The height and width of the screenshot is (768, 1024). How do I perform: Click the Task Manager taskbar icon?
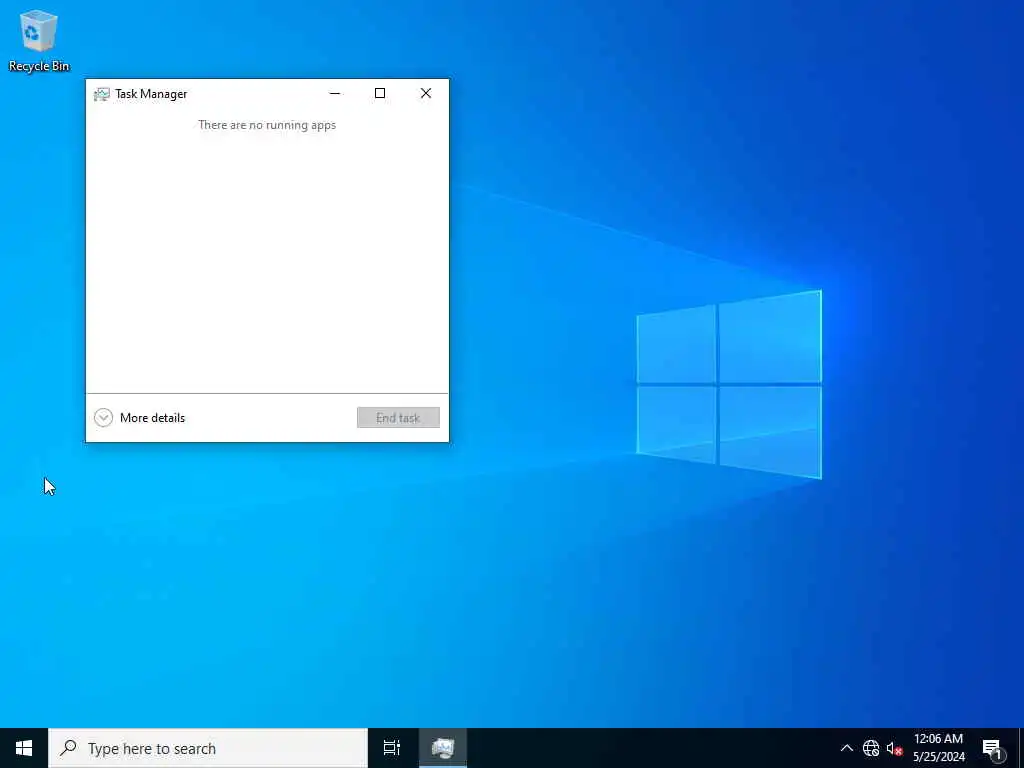[x=443, y=748]
